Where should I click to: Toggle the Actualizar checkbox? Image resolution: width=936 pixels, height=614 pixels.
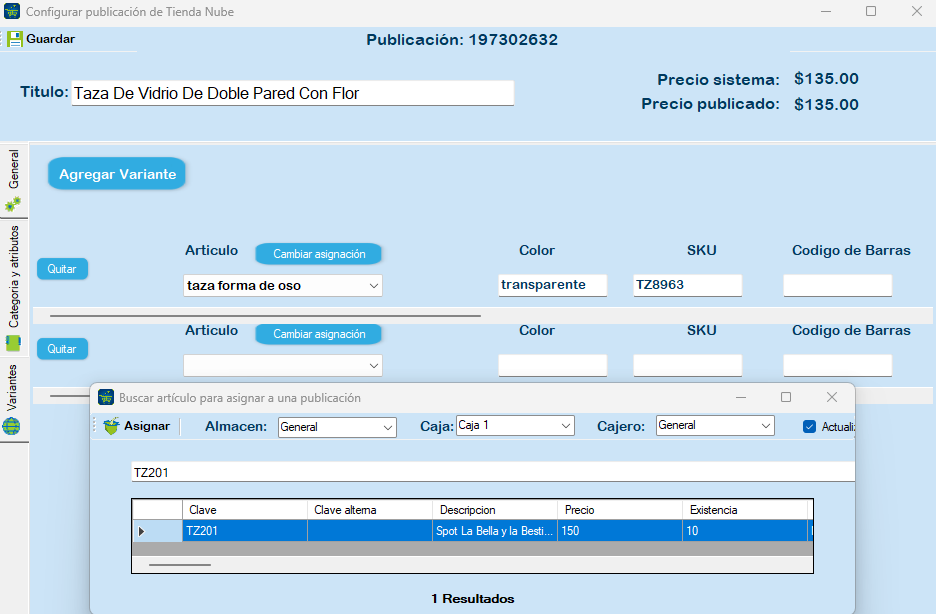tap(809, 427)
